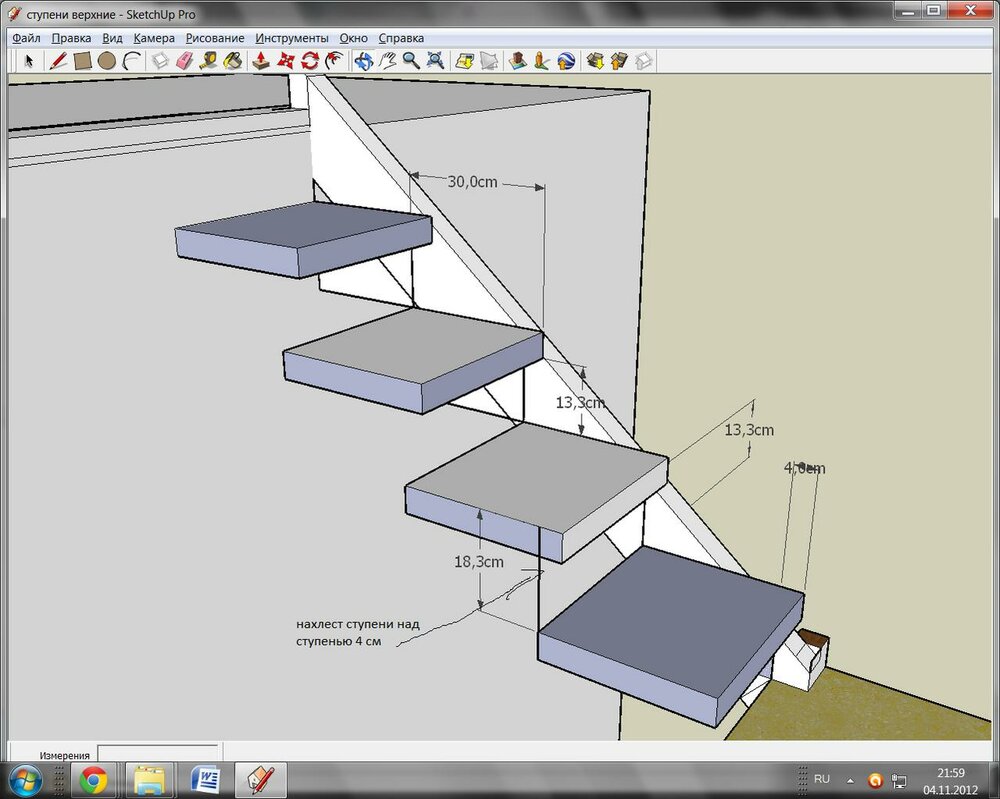Select the arrow Select tool
Image resolution: width=1000 pixels, height=799 pixels.
29,60
